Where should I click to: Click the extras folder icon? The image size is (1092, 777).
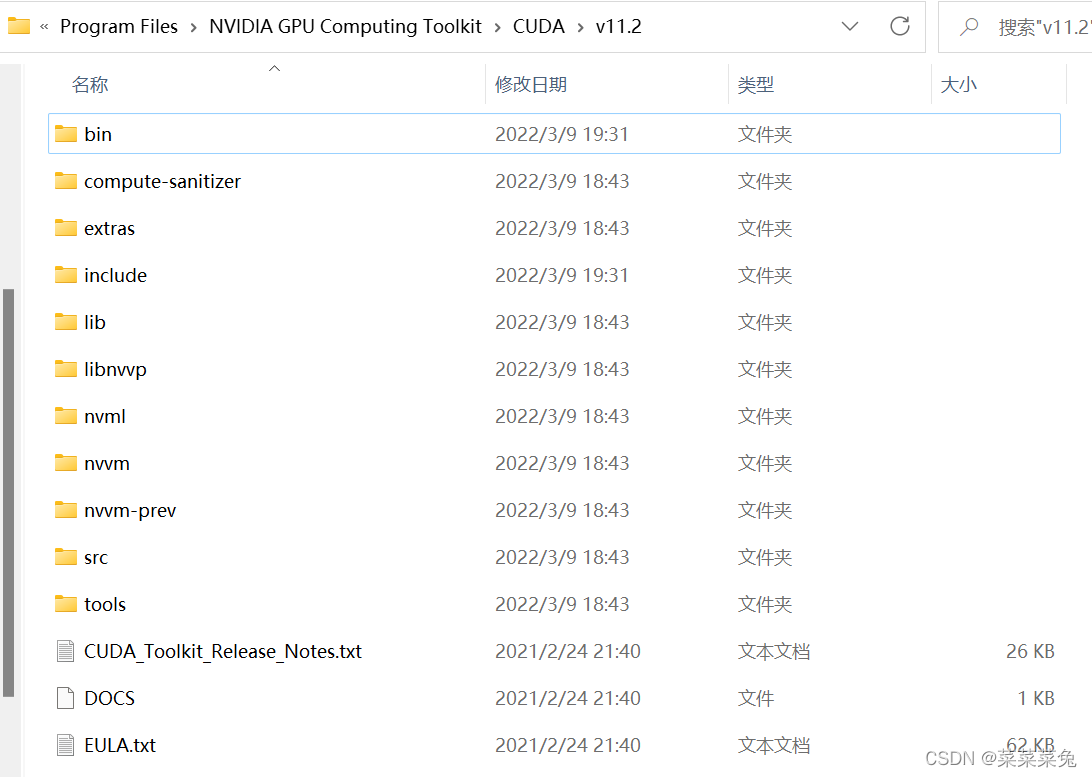(65, 228)
